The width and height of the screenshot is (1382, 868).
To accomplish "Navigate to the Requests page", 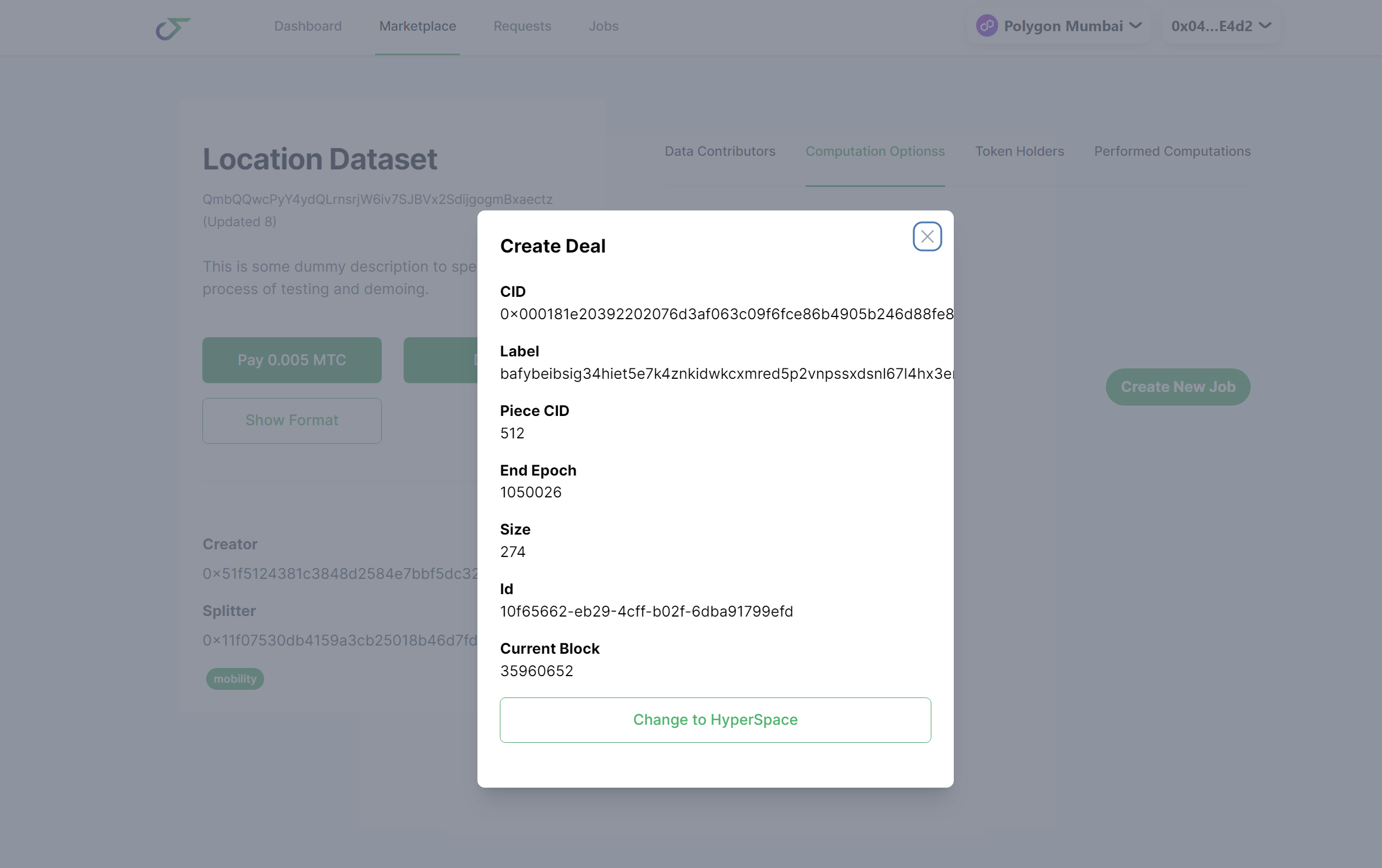I will pyautogui.click(x=522, y=26).
